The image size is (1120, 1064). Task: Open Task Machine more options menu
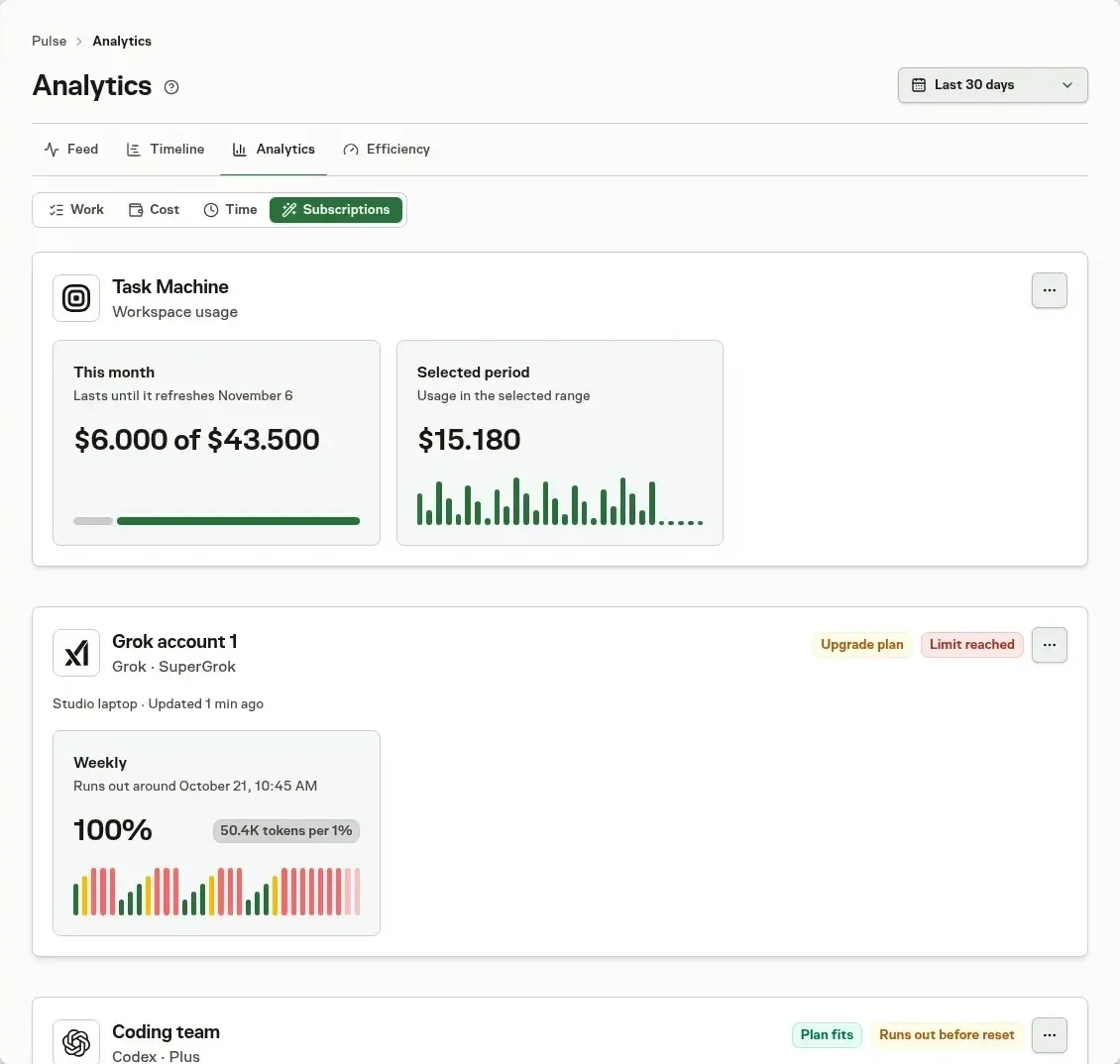click(1050, 290)
